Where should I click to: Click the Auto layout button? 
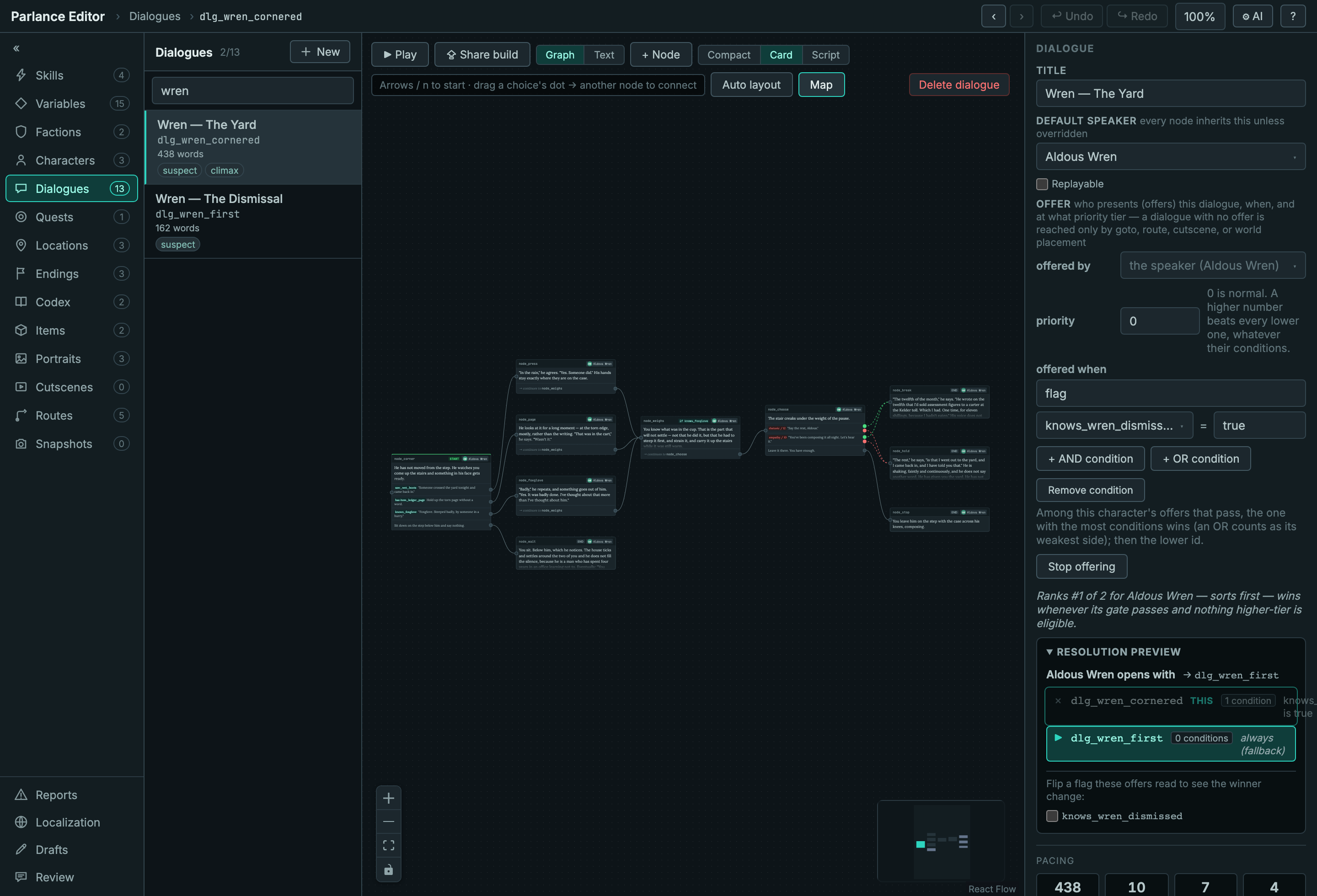pyautogui.click(x=751, y=85)
